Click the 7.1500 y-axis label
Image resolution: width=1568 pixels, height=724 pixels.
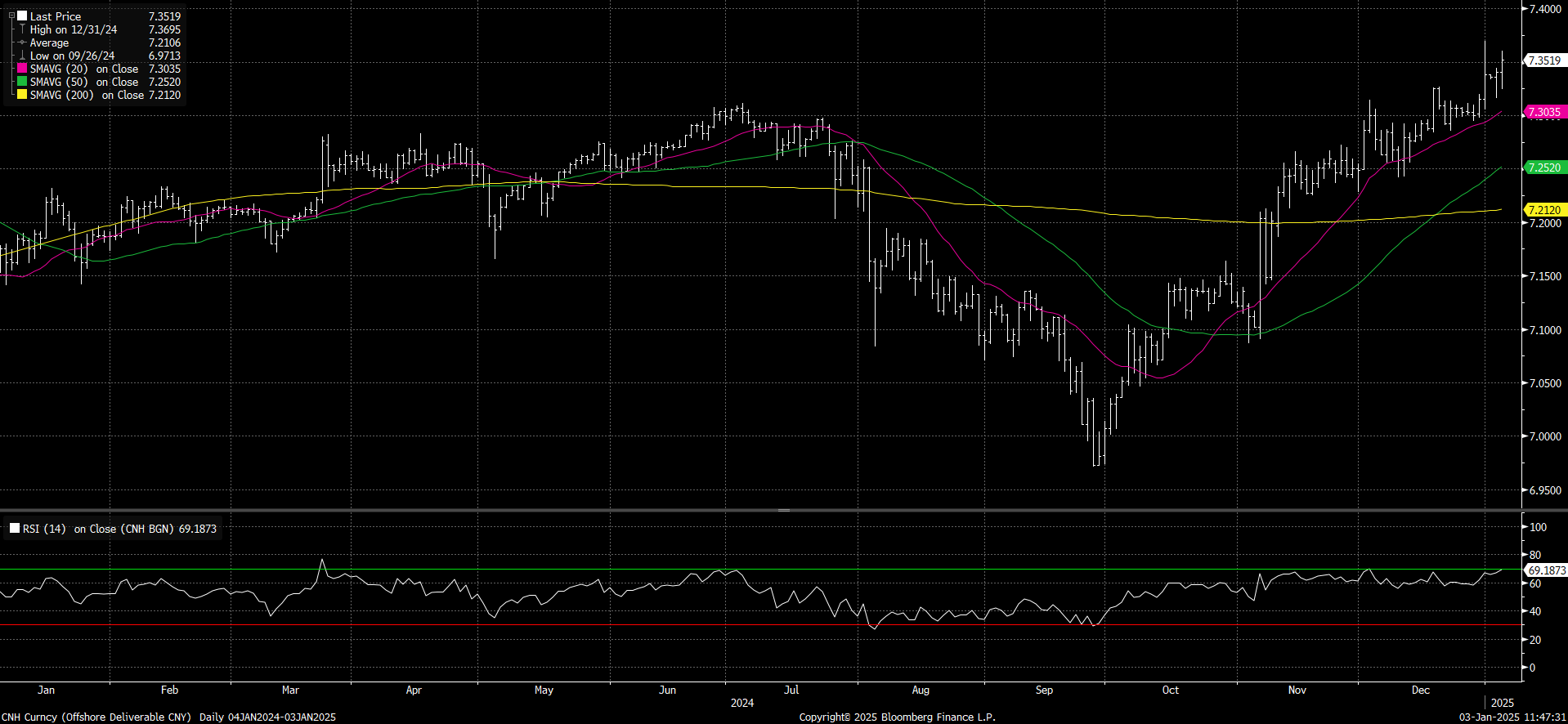pyautogui.click(x=1545, y=276)
